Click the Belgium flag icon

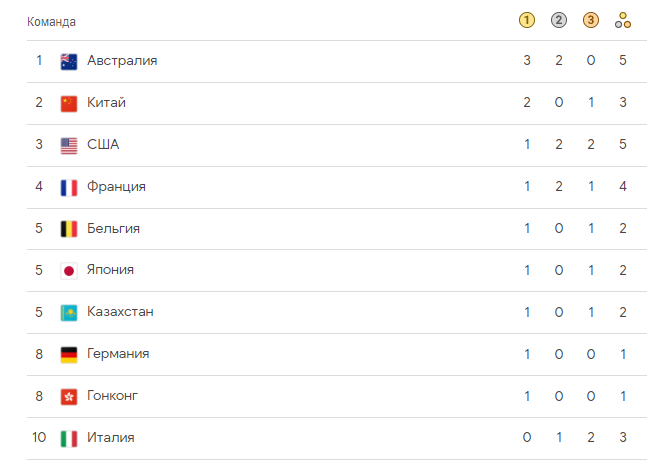(x=69, y=229)
